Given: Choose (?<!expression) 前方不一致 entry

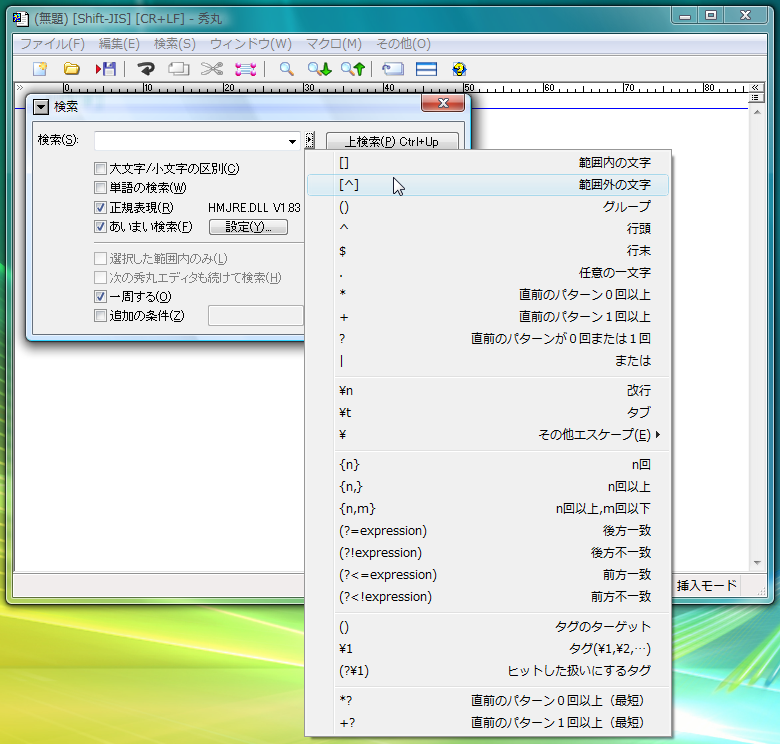Looking at the screenshot, I should click(488, 596).
